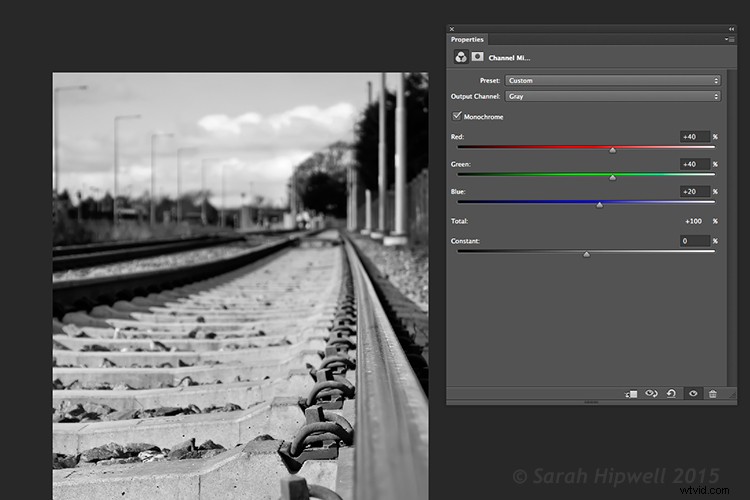Open the Output Channel dropdown showing Gray

tap(613, 96)
